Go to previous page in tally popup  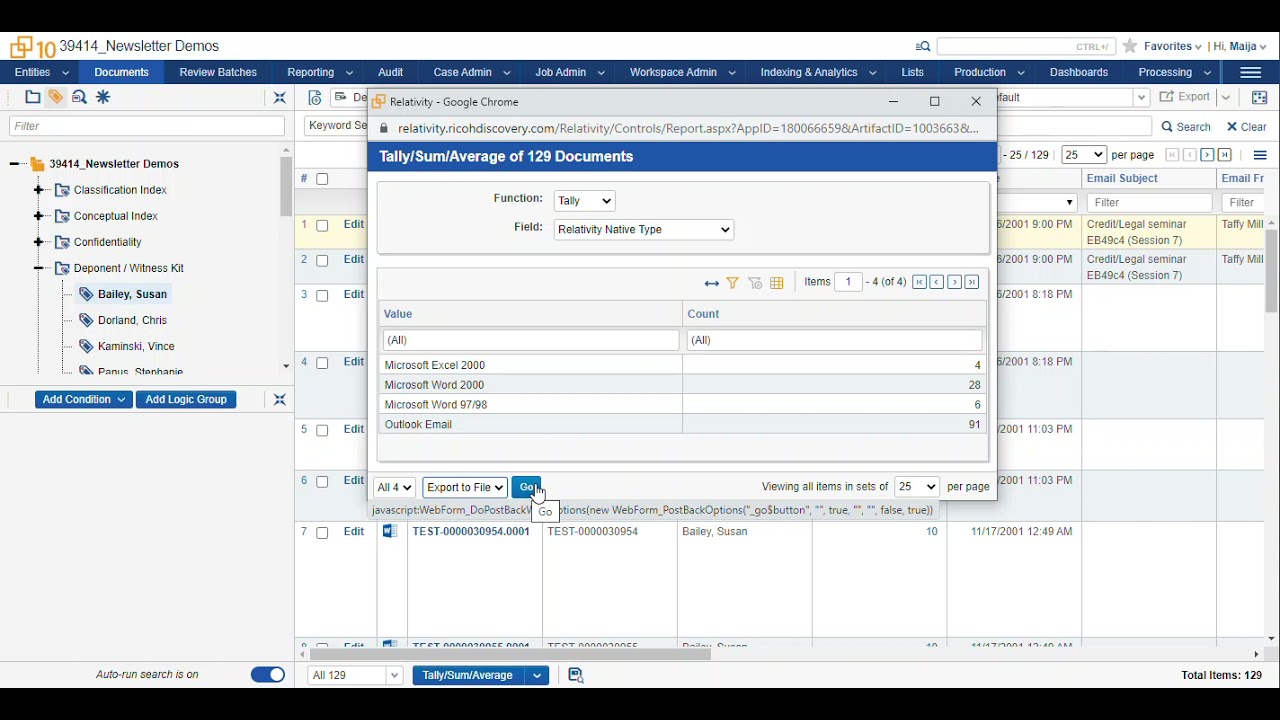[x=937, y=282]
